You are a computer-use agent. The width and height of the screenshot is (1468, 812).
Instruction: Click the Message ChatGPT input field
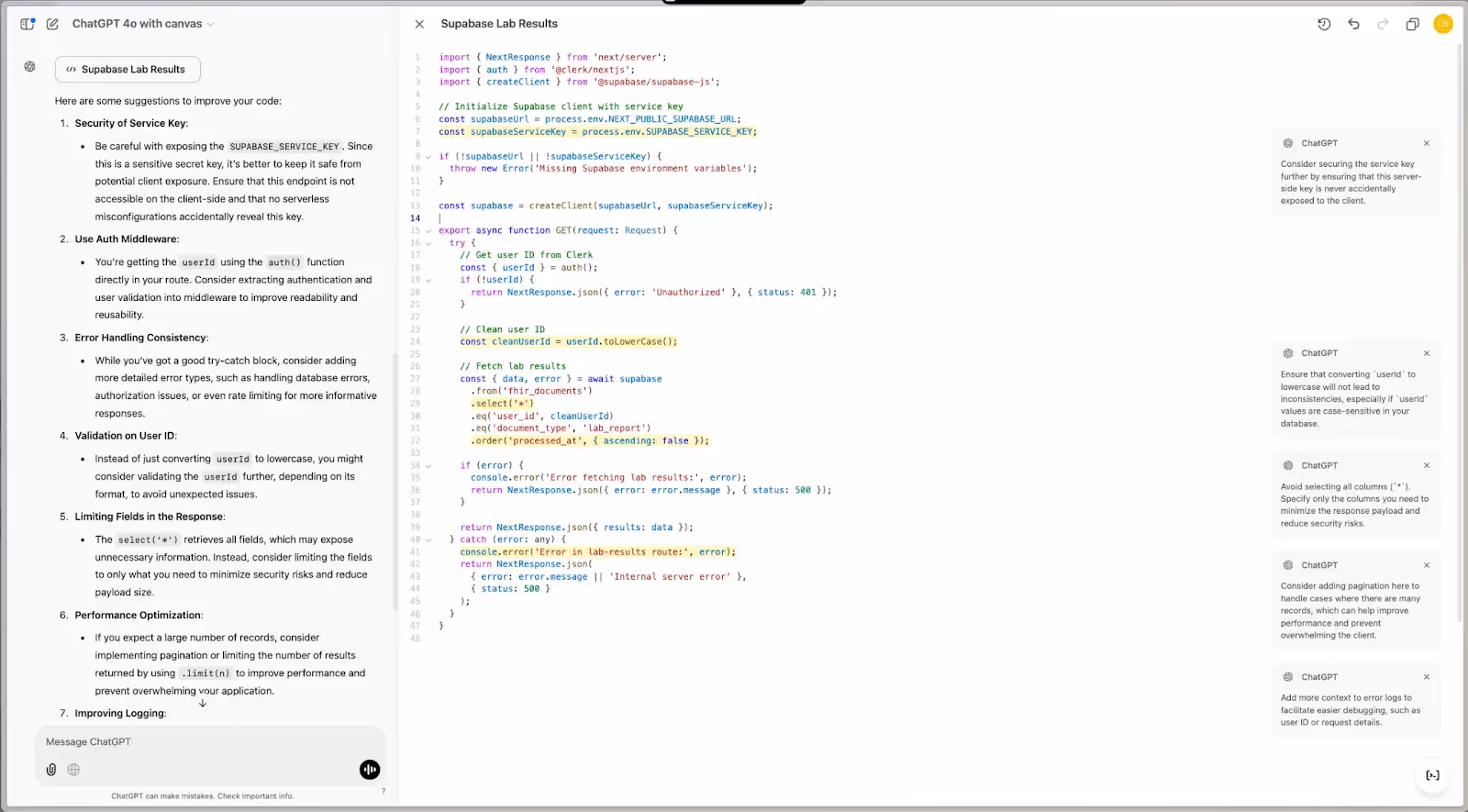(210, 741)
